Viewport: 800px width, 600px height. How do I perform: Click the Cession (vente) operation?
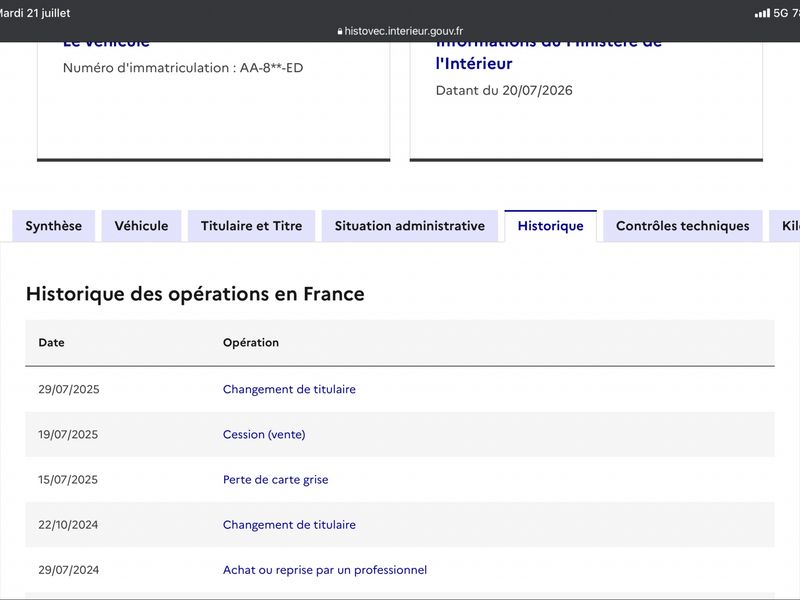[x=264, y=434]
